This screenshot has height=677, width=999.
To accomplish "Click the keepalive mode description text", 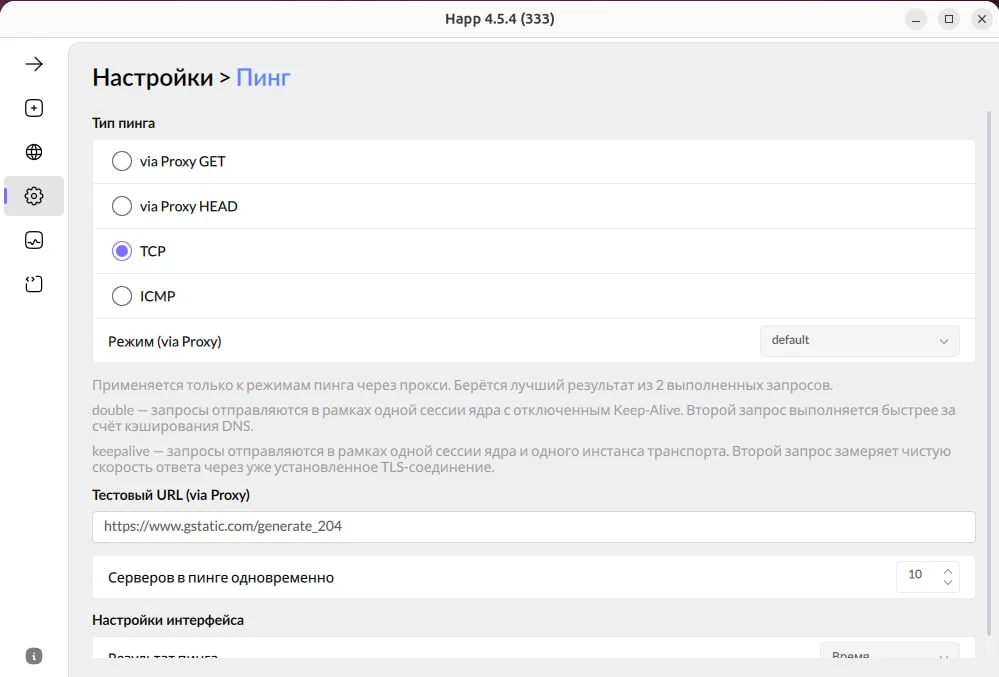I will coord(521,459).
